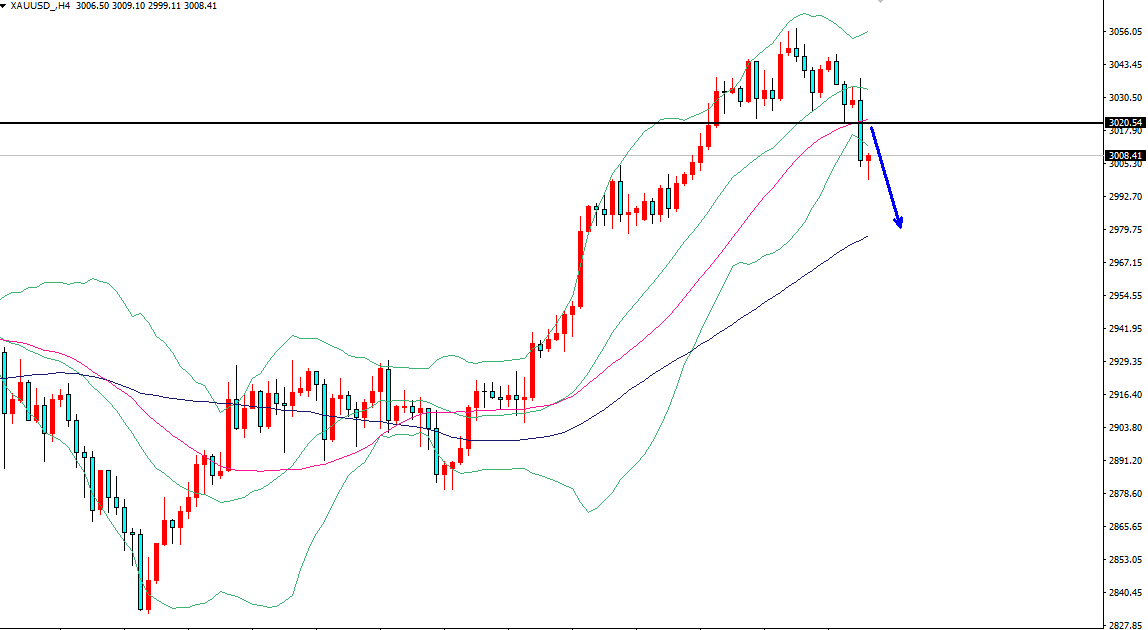Click the upper Bollinger band's right end
Image resolution: width=1148 pixels, height=630 pixels.
[x=866, y=31]
